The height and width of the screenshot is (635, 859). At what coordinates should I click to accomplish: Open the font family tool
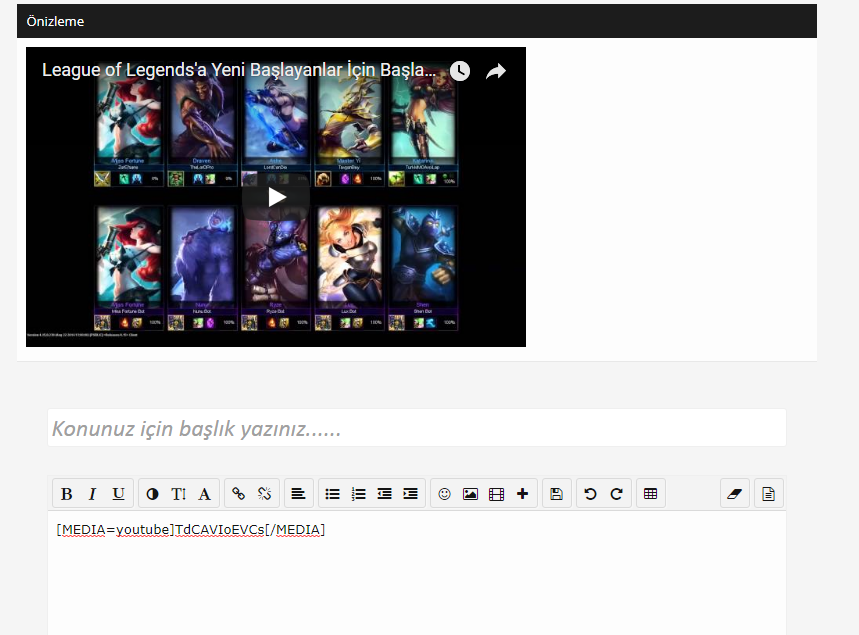click(204, 494)
